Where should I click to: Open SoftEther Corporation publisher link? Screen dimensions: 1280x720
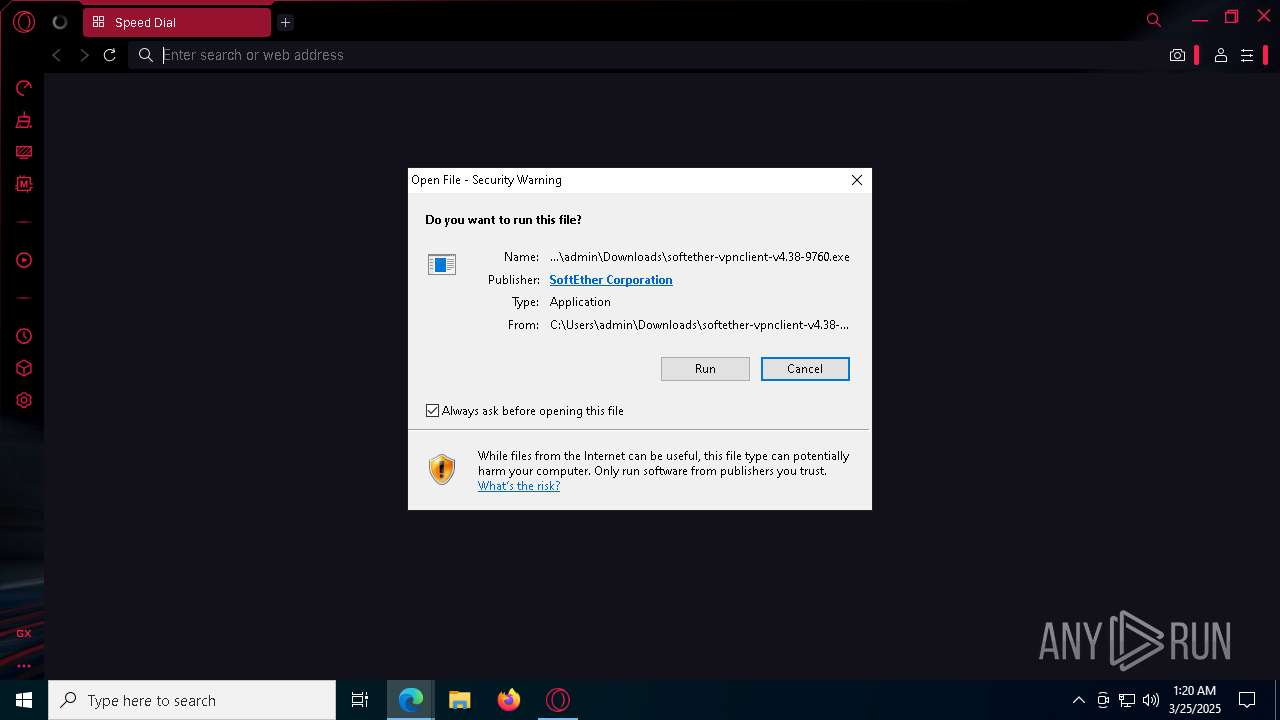611,280
